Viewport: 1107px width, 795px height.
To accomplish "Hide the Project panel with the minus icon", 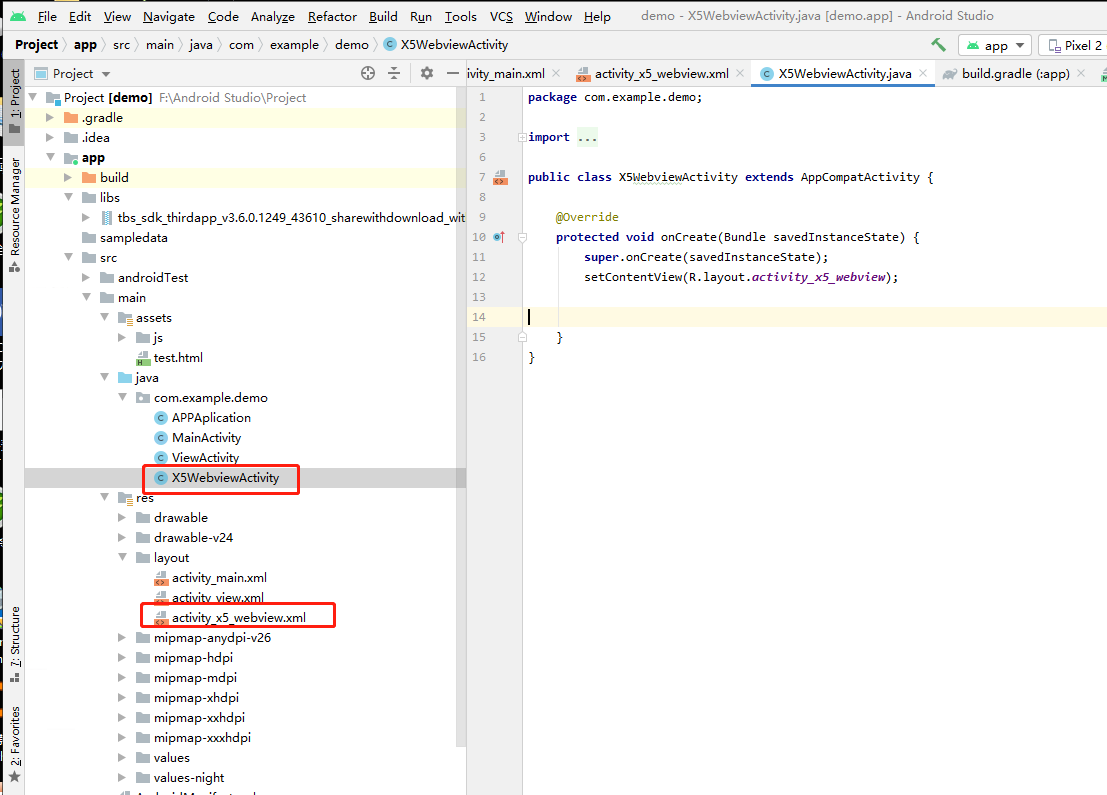I will 454,73.
